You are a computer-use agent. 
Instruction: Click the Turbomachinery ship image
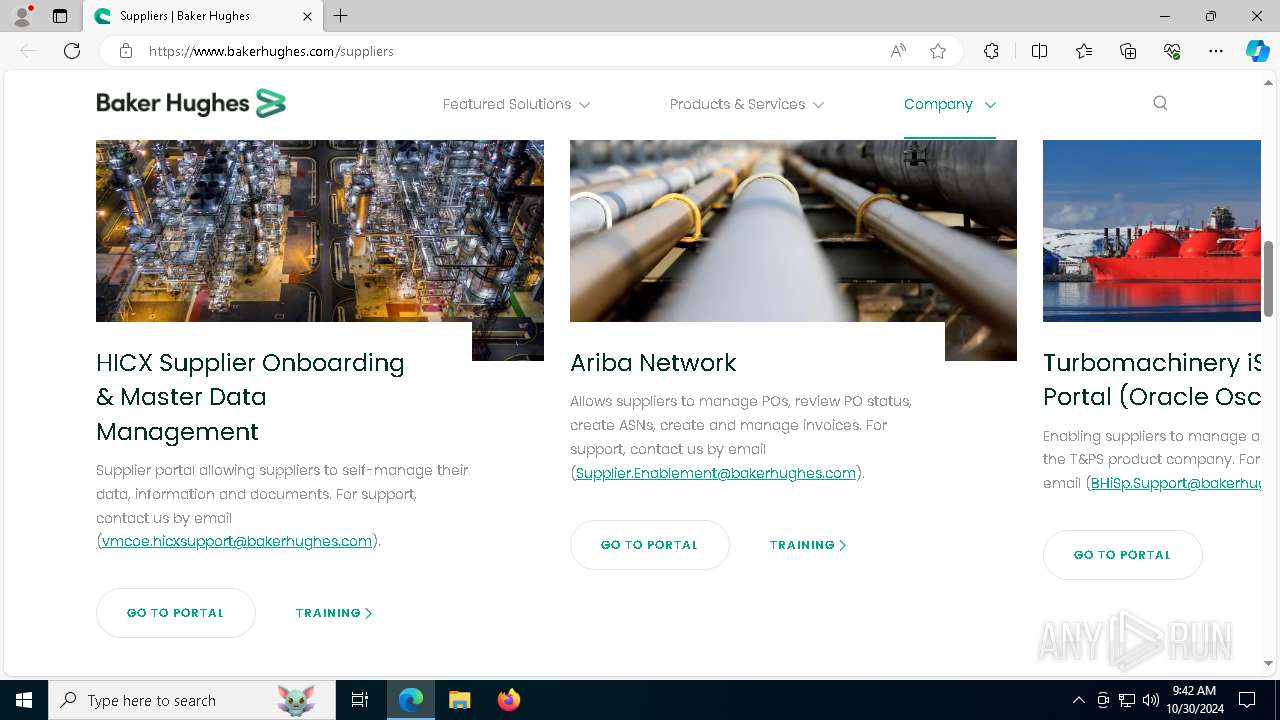(1152, 231)
